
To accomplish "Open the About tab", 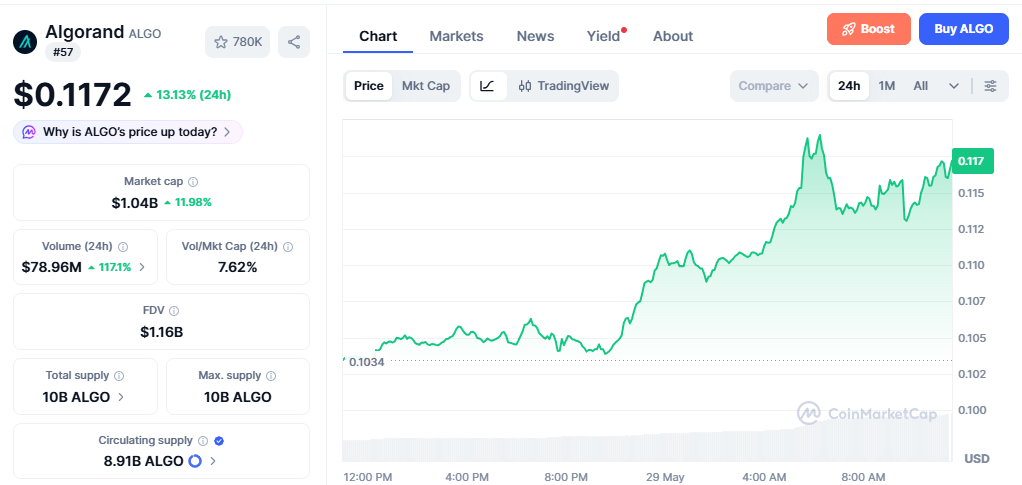I will coord(673,37).
